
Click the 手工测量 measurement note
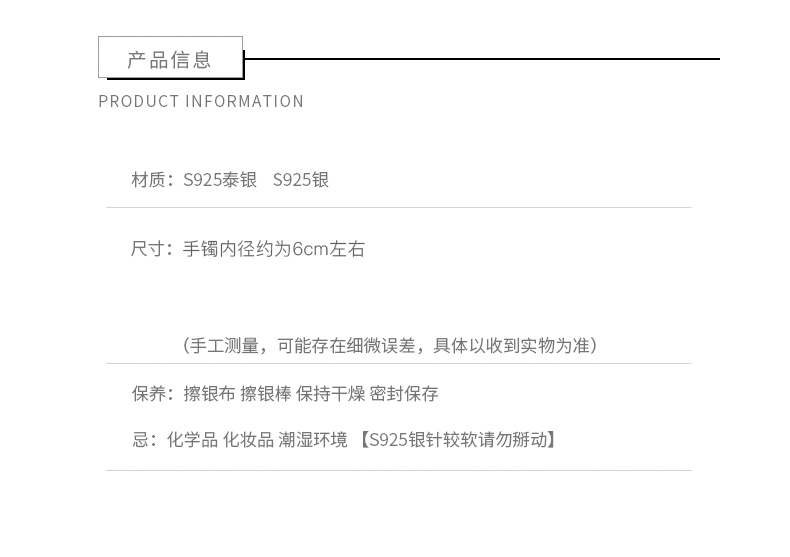click(390, 345)
